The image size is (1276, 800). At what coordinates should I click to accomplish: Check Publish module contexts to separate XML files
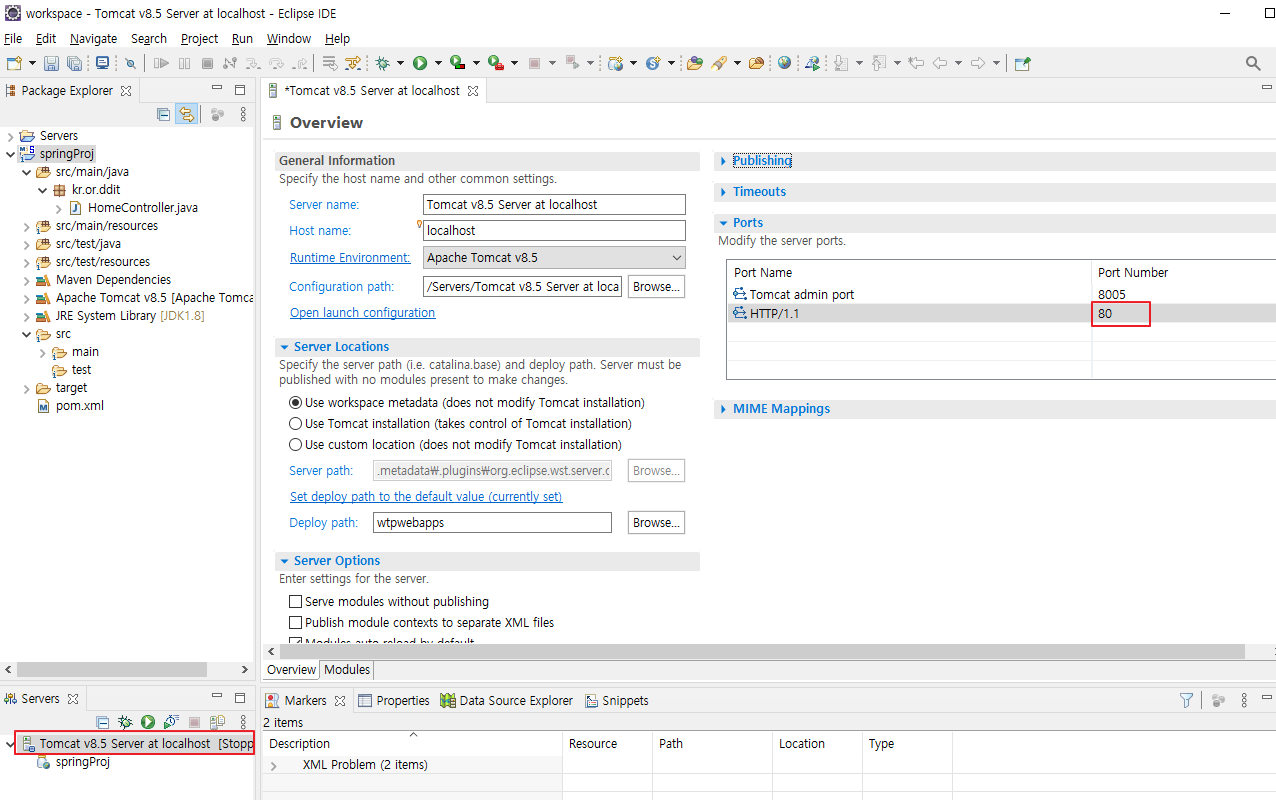[295, 623]
